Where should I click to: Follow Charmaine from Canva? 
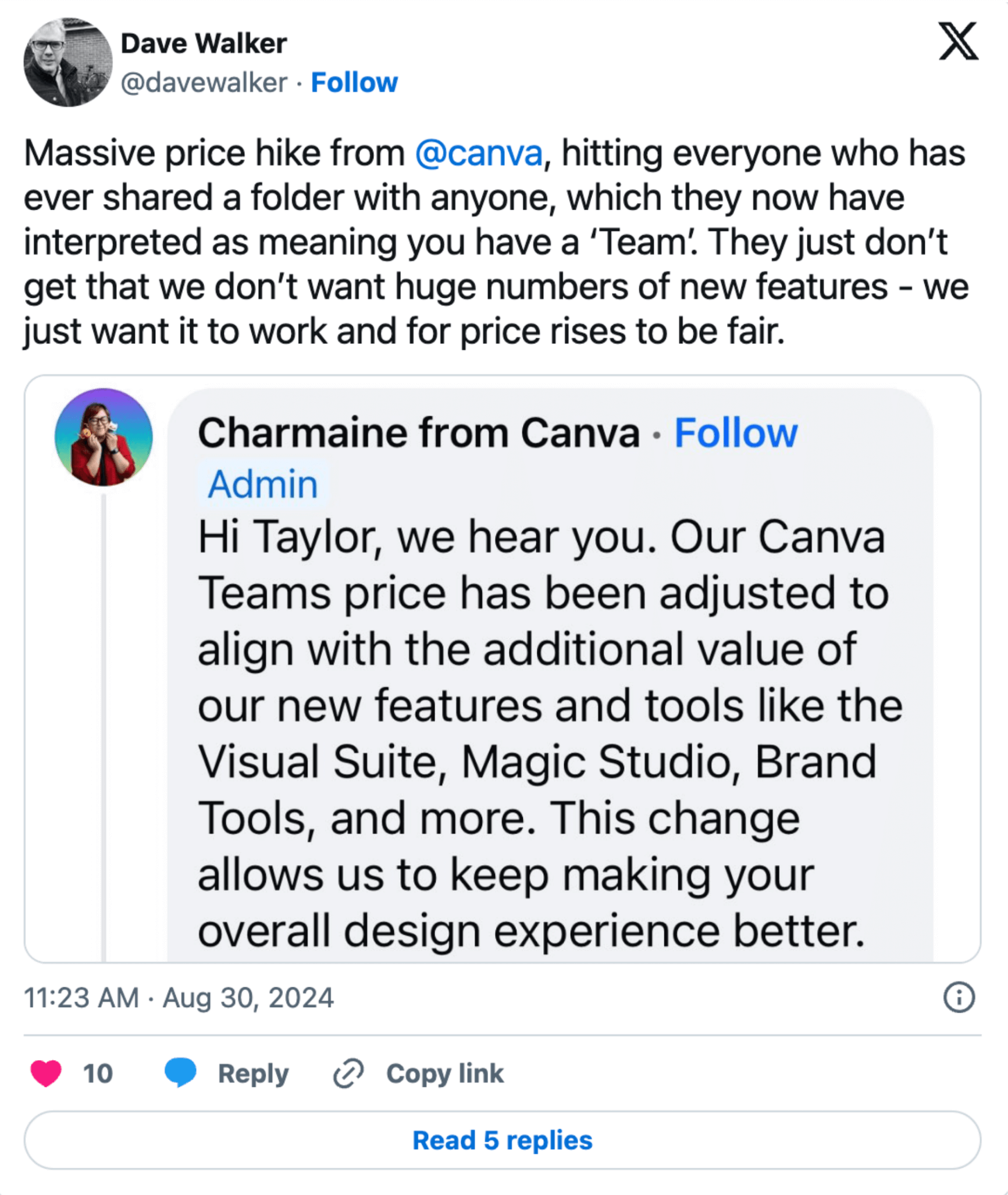click(x=735, y=433)
